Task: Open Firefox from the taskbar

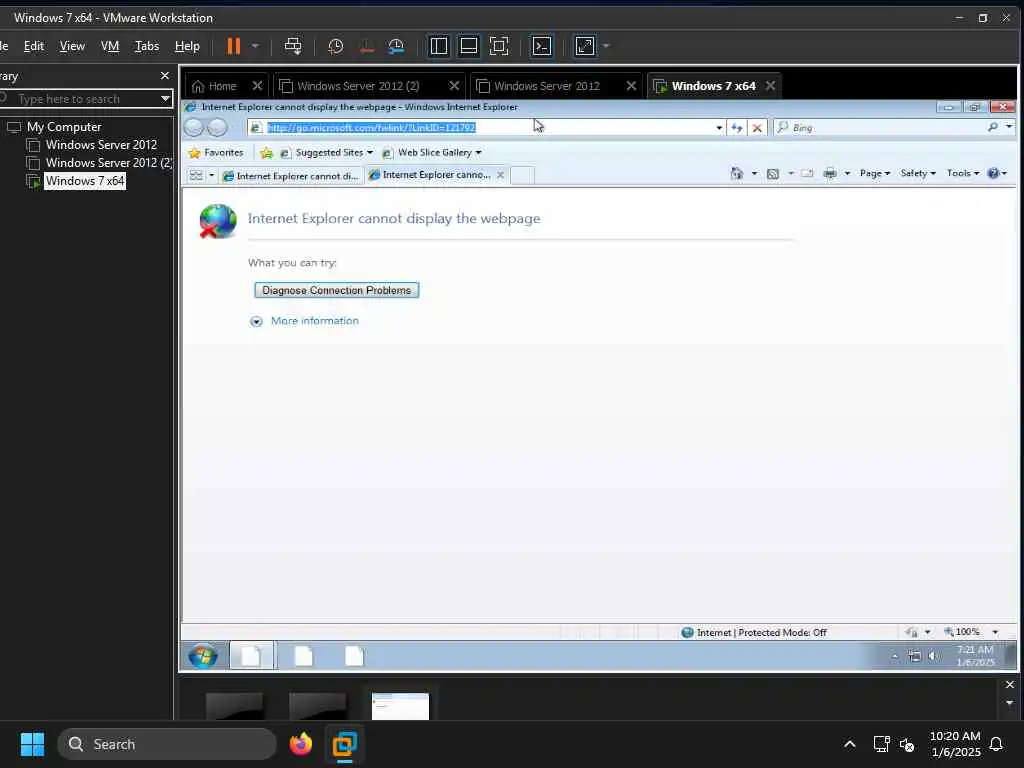Action: 300,744
